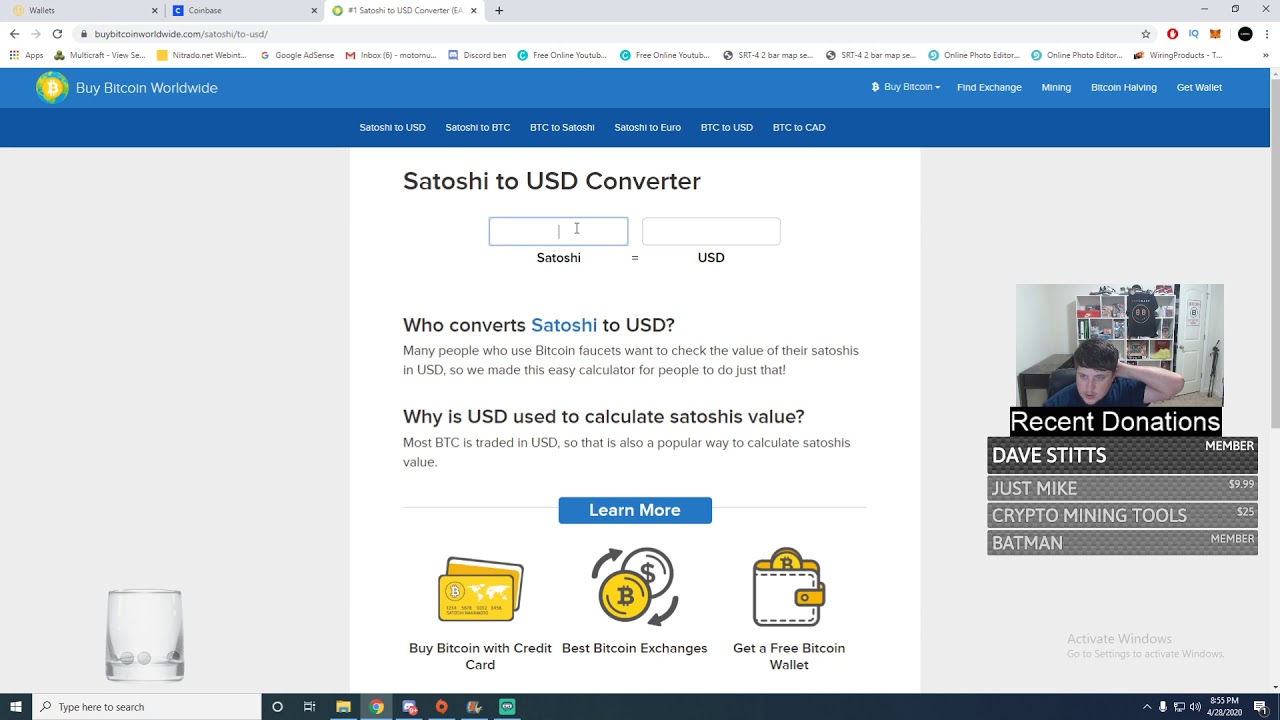
Task: Click Best Bitcoin Exchanges text
Action: [x=635, y=648]
